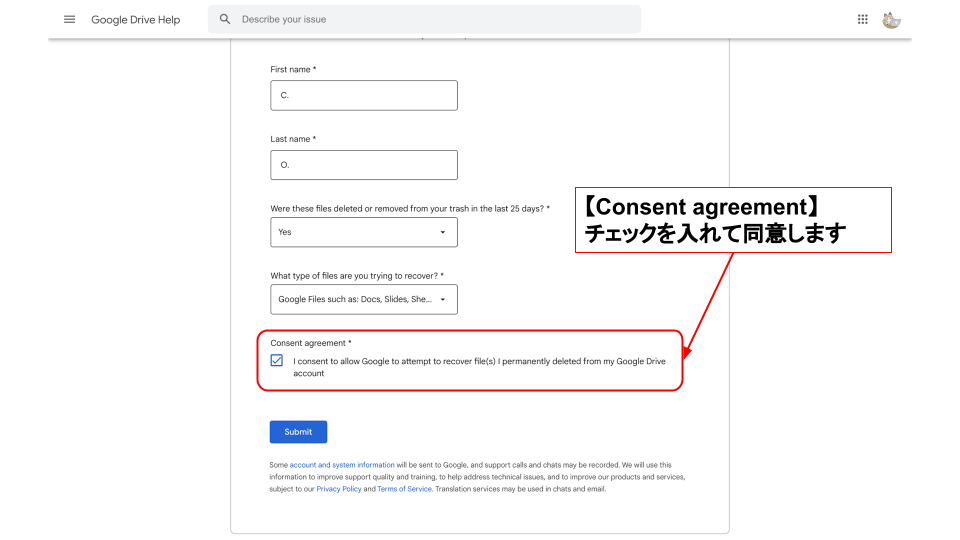Click the search magnifier icon

(225, 19)
